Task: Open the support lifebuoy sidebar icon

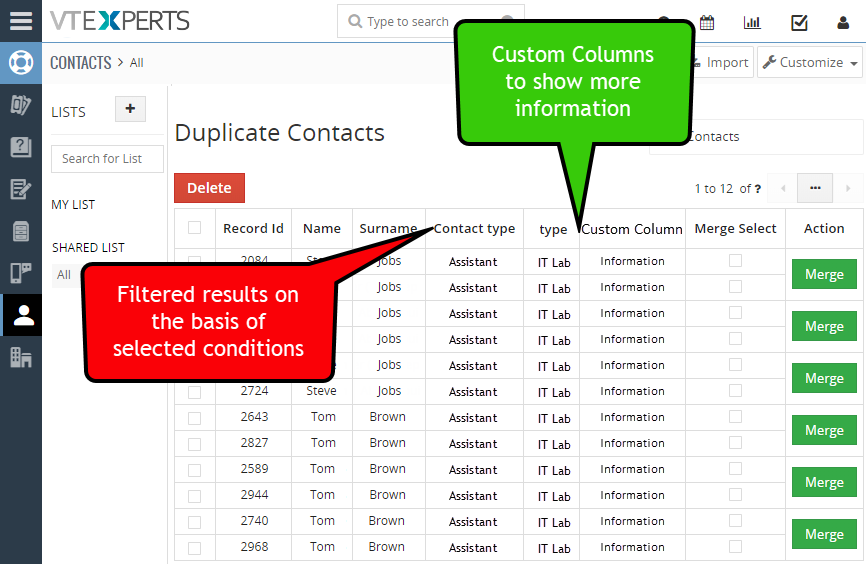Action: [x=21, y=62]
